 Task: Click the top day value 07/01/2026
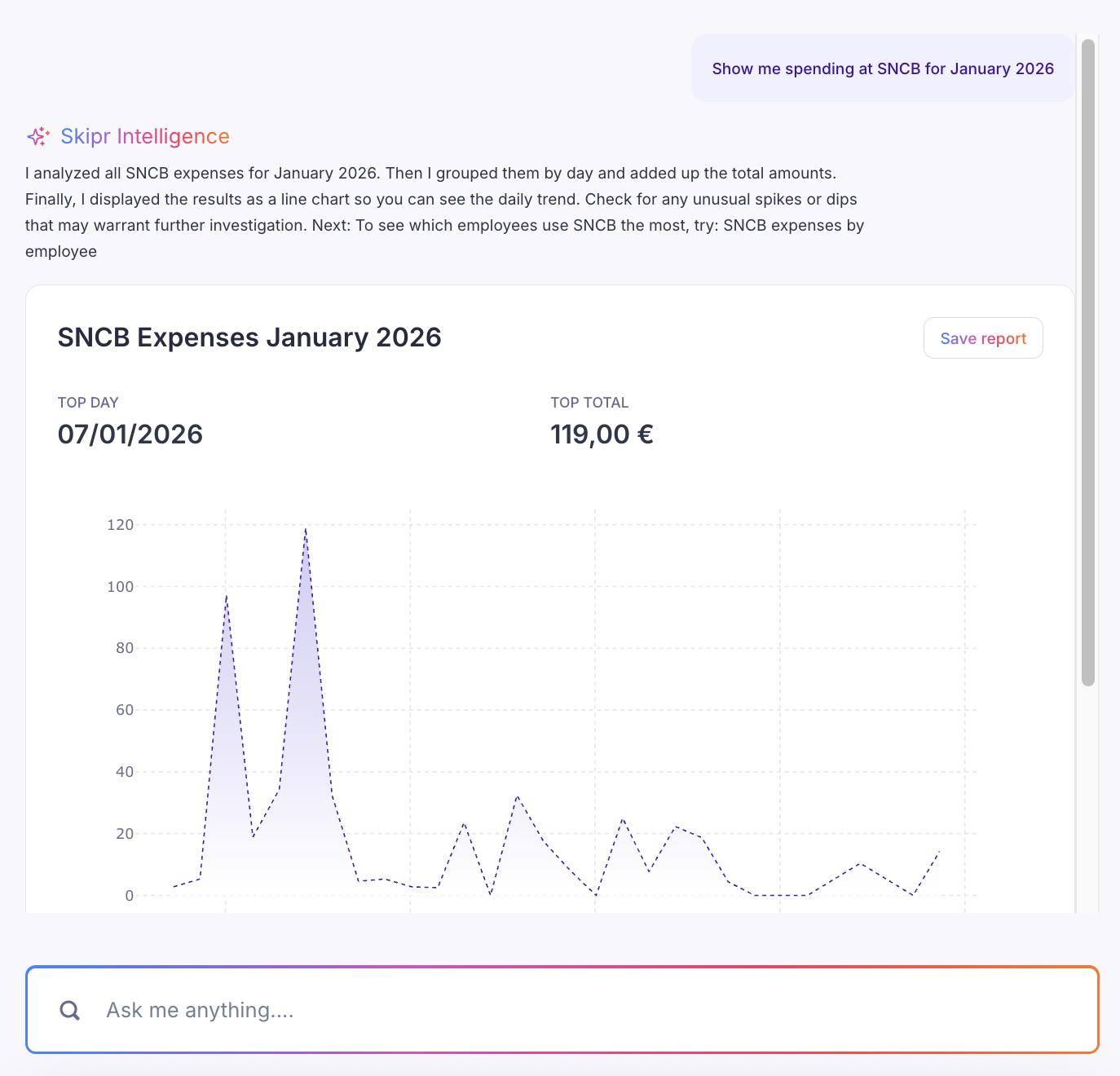(x=130, y=434)
